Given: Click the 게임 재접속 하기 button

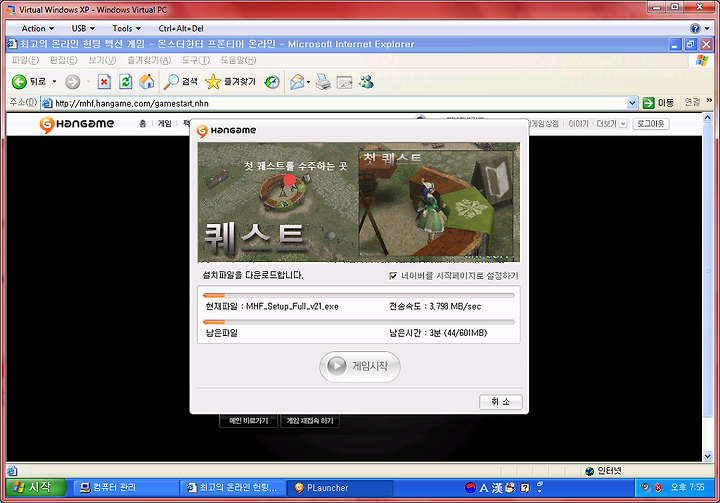Looking at the screenshot, I should tap(310, 420).
